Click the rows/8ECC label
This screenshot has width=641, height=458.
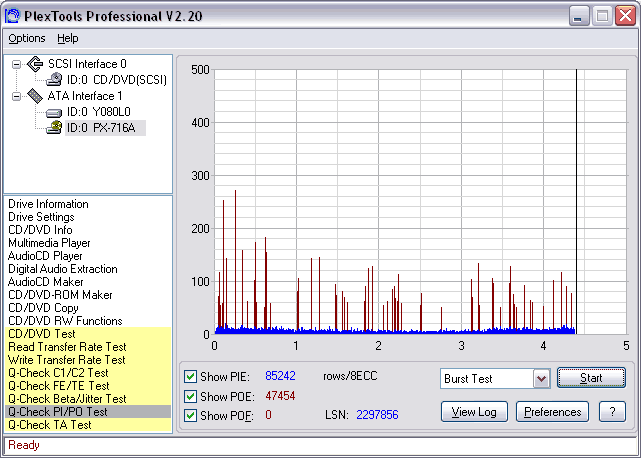pyautogui.click(x=350, y=376)
